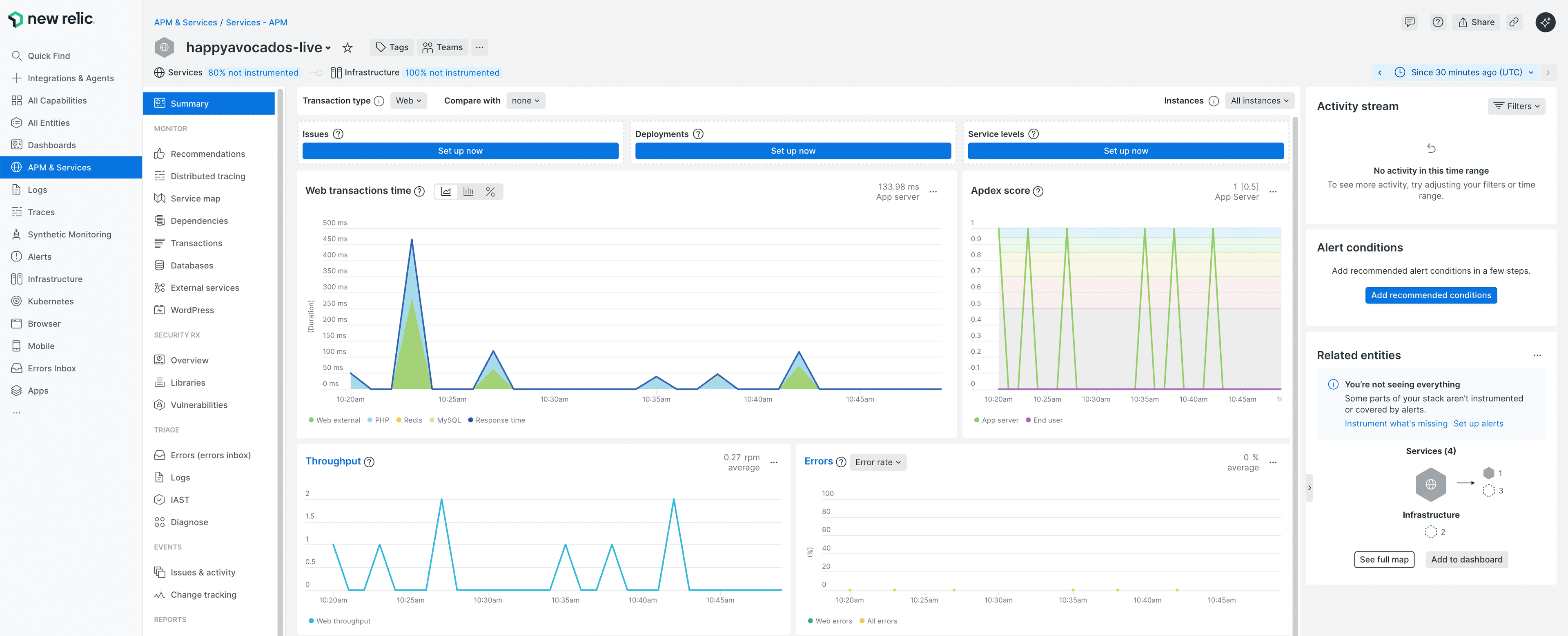
Task: Open the Error rate dropdown on Errors chart
Action: pyautogui.click(x=877, y=462)
